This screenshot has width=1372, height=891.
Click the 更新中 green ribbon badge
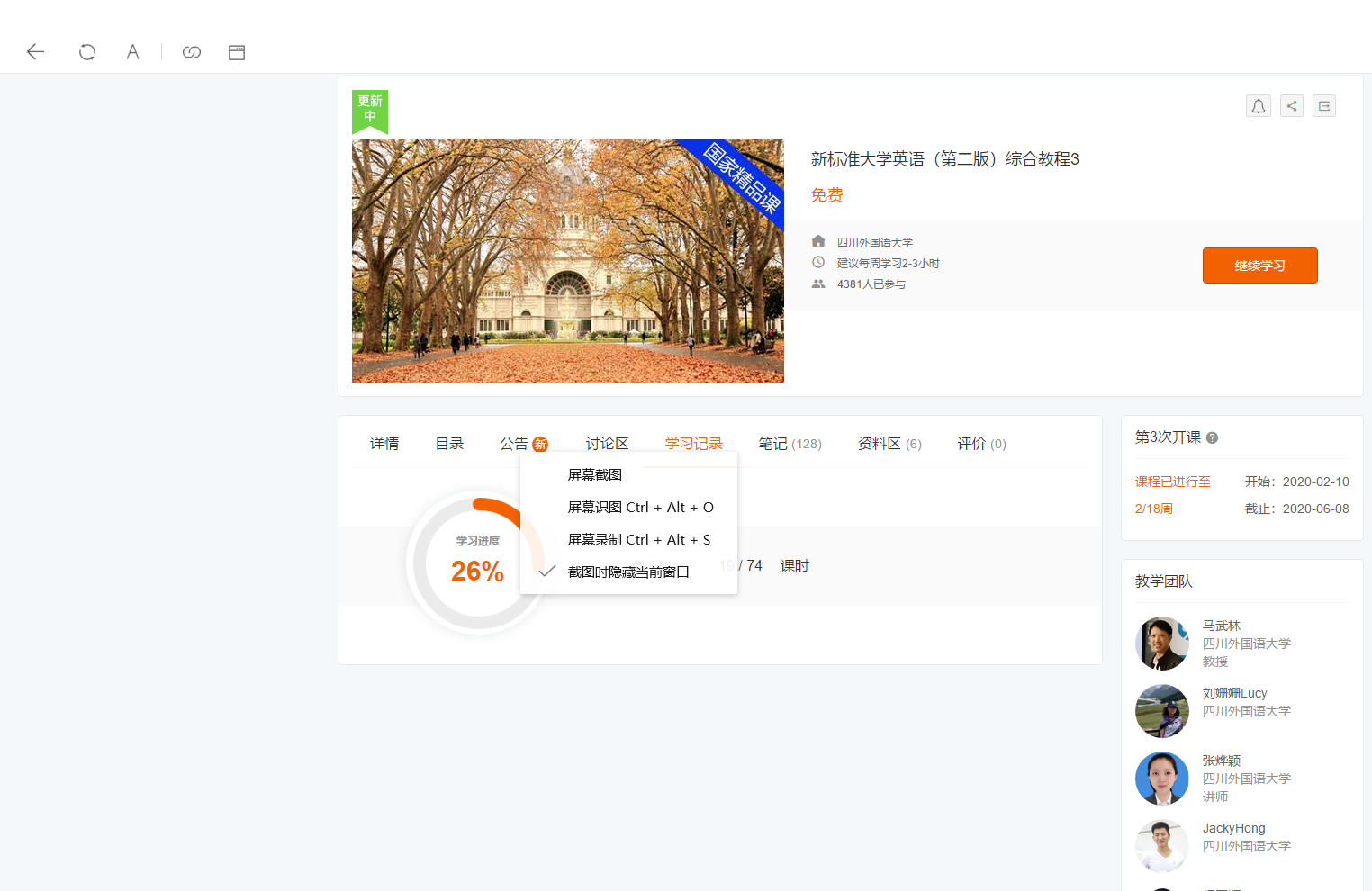click(x=370, y=111)
